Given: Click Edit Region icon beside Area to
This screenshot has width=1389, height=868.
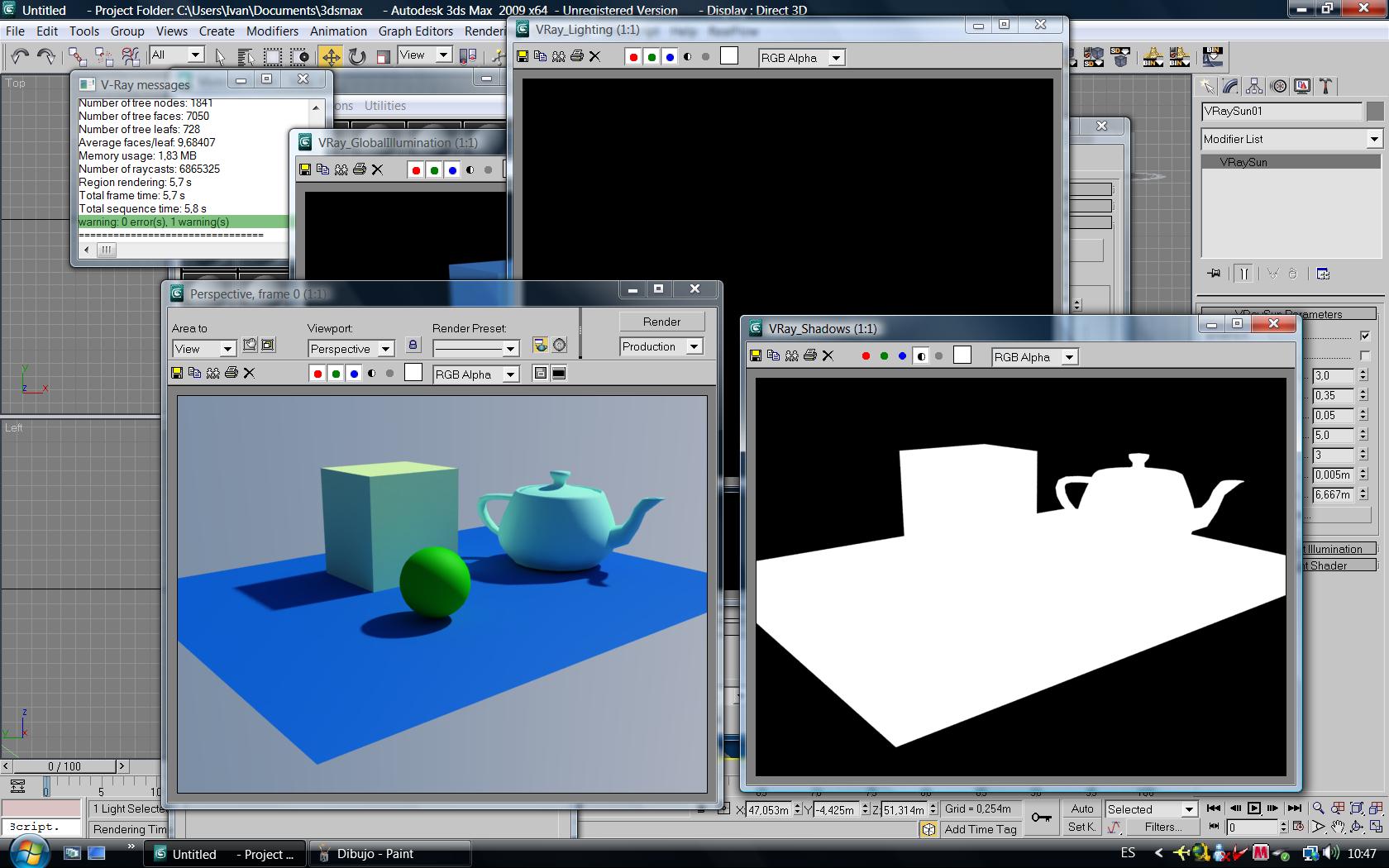Looking at the screenshot, I should (250, 345).
